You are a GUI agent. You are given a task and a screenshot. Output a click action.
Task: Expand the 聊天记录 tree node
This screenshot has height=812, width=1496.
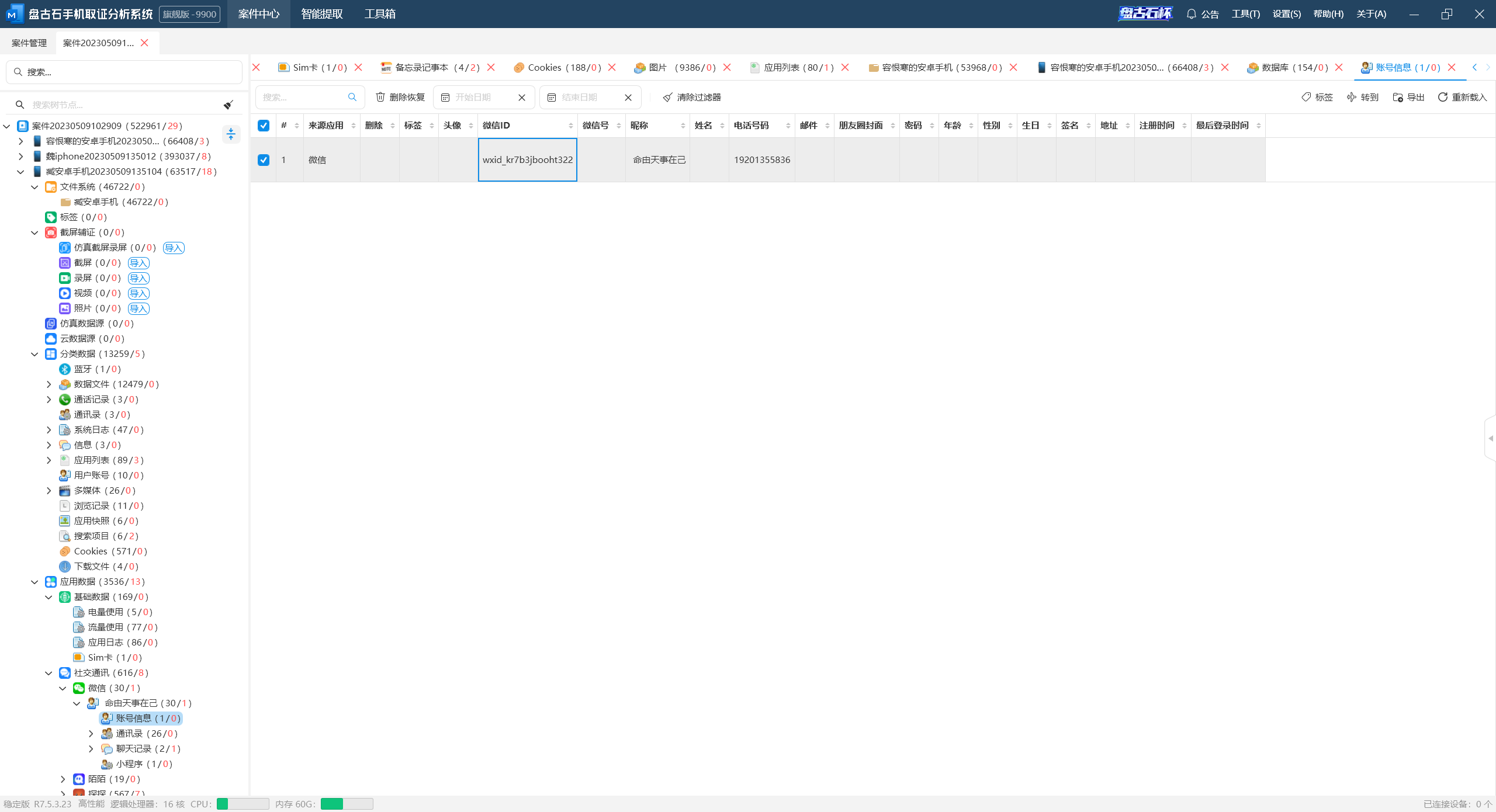click(x=91, y=749)
